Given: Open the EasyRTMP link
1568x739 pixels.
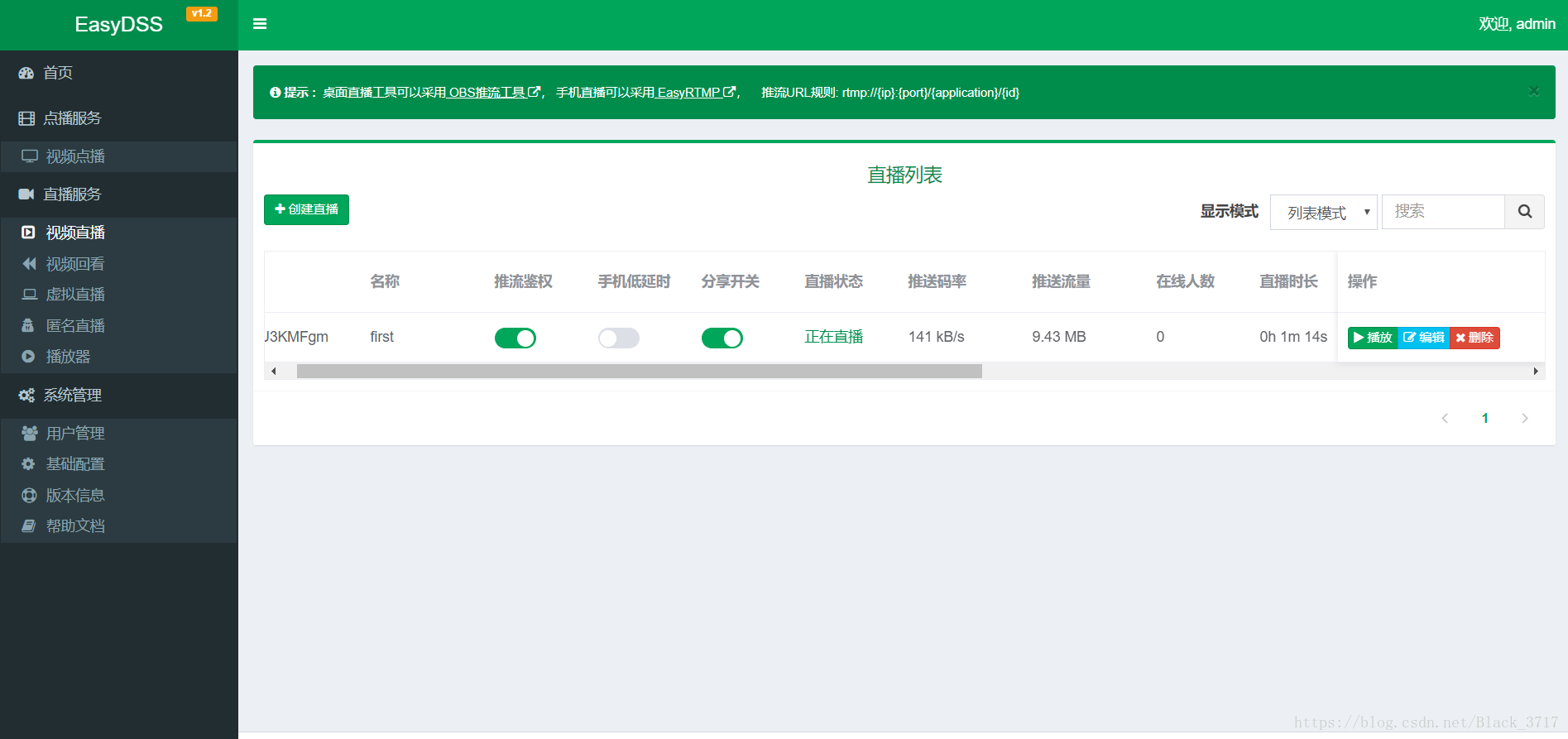Looking at the screenshot, I should pyautogui.click(x=696, y=93).
